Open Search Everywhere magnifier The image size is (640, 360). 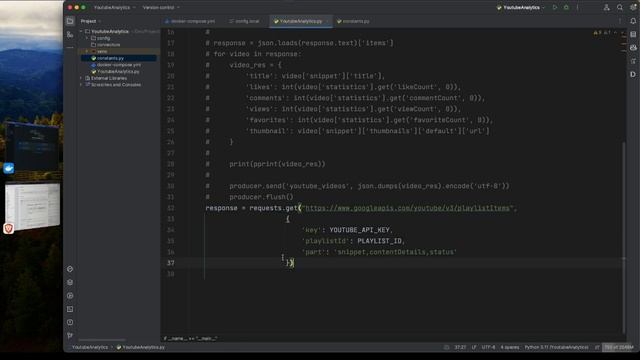(620, 7)
